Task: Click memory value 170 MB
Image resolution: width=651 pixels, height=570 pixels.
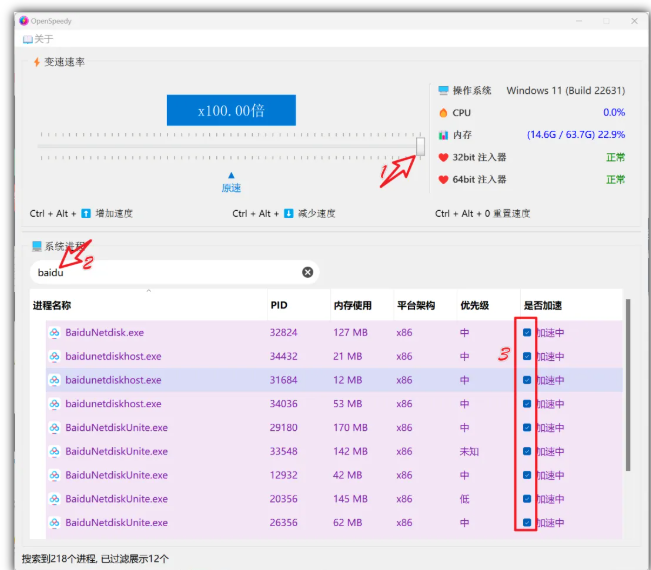Action: tap(350, 427)
